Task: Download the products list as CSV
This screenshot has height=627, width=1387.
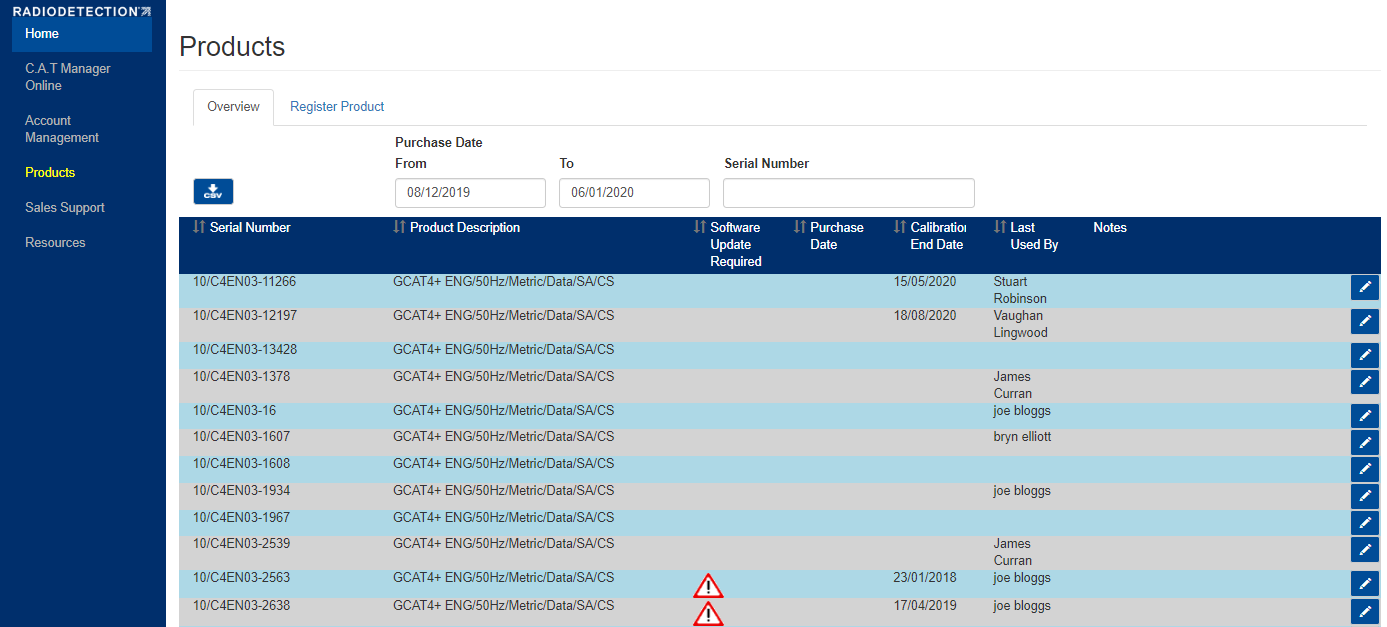Action: point(213,191)
